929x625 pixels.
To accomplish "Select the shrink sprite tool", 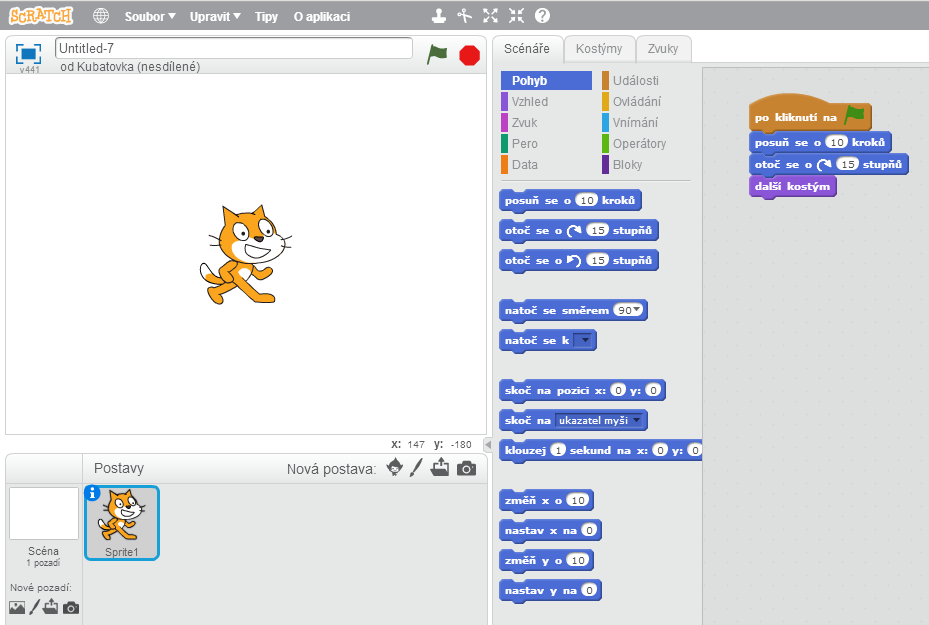I will pos(516,16).
